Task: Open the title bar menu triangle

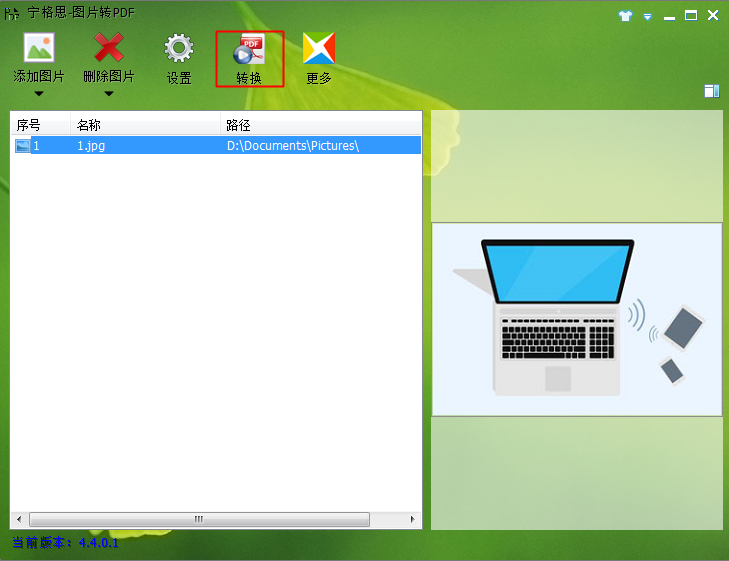Action: tap(648, 17)
